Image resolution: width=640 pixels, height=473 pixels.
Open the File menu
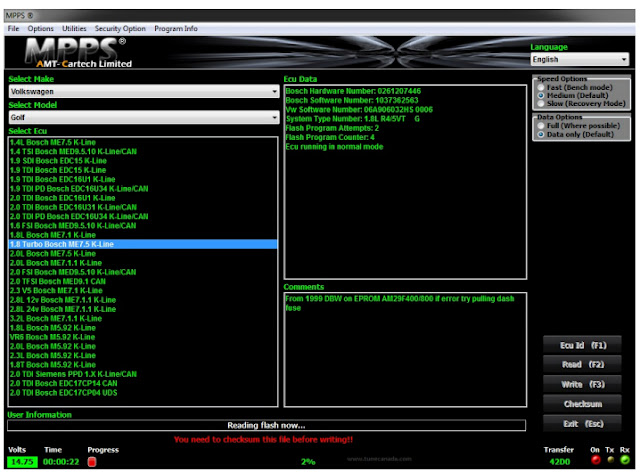[13, 29]
